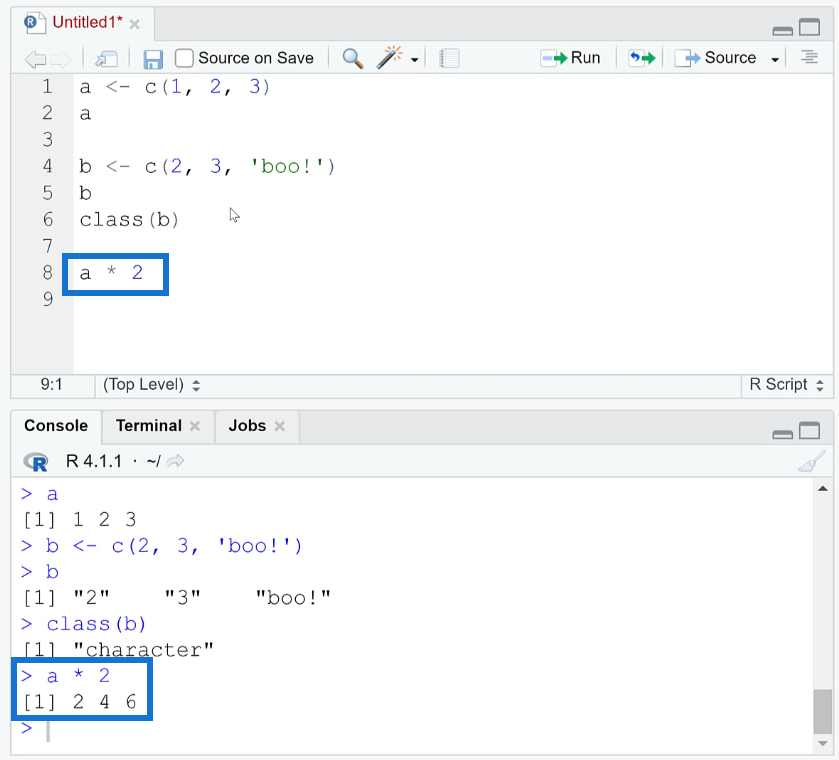The width and height of the screenshot is (839, 760).
Task: Re-run the previous code region
Action: pyautogui.click(x=642, y=58)
